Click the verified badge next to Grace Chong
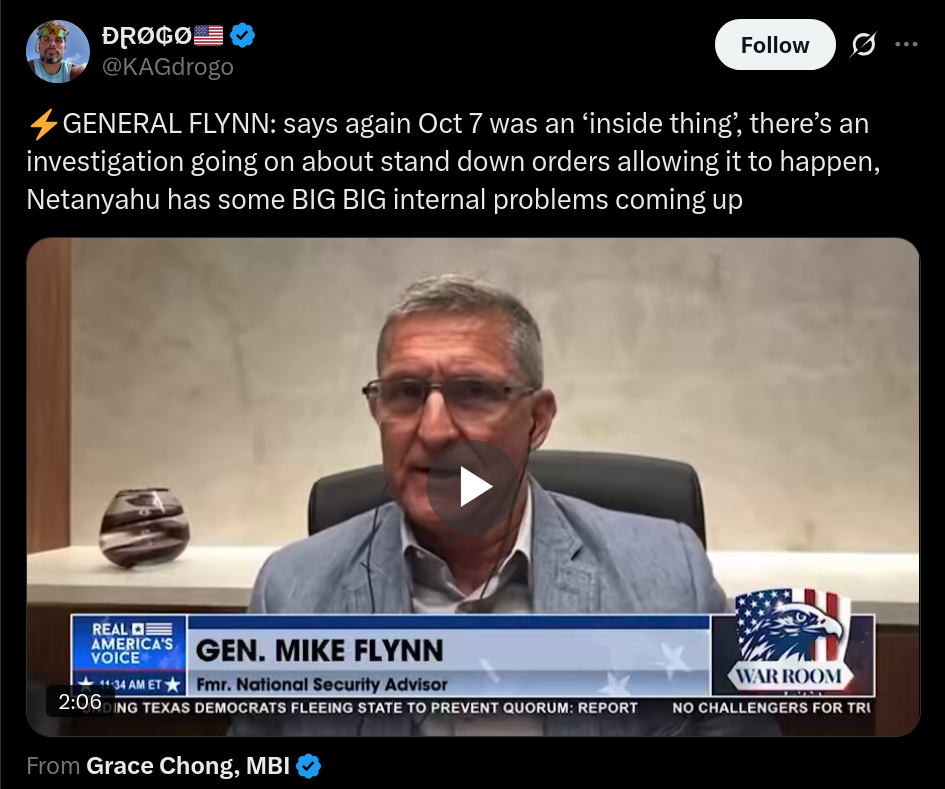 click(309, 765)
